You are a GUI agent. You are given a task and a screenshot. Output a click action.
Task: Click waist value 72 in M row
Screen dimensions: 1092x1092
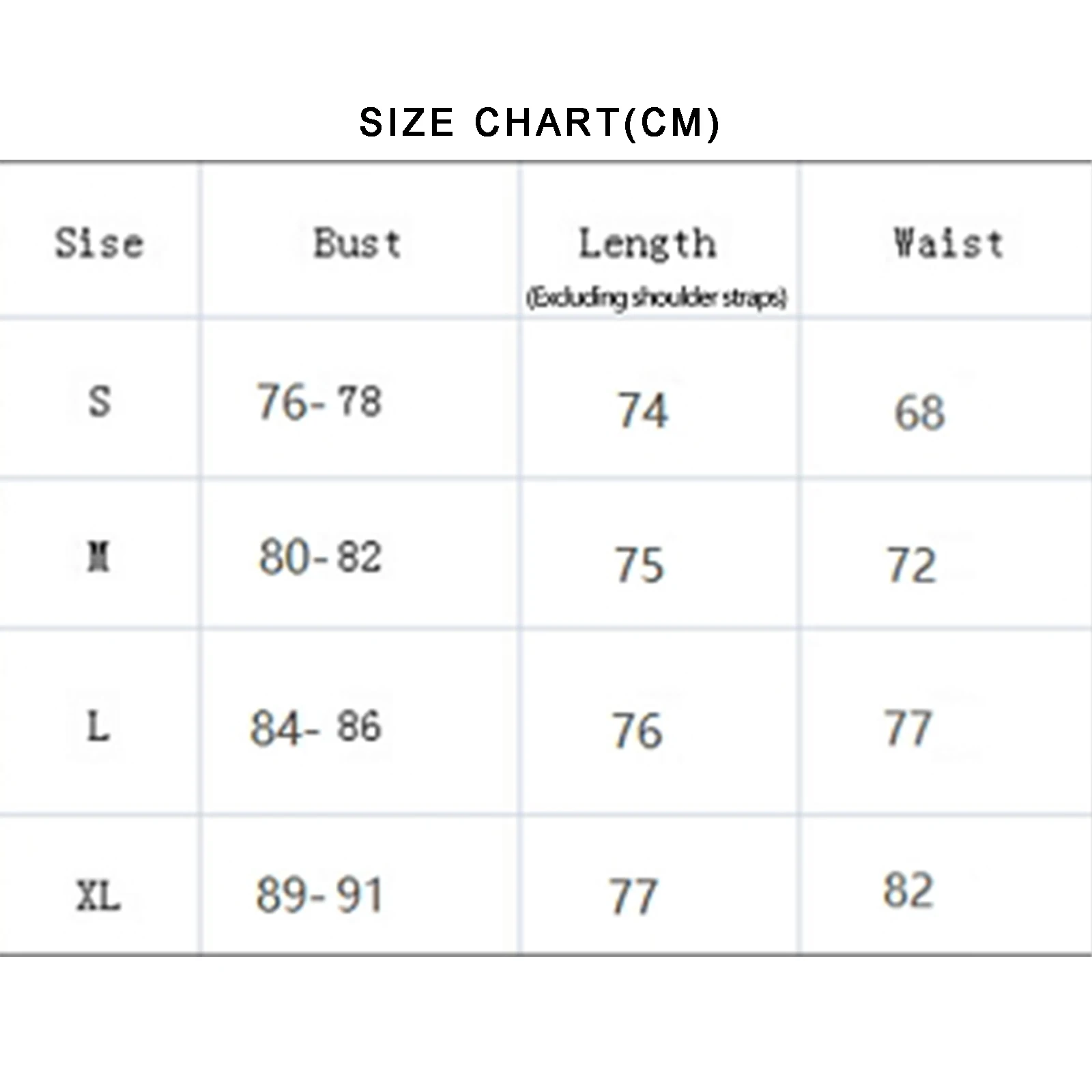pos(912,565)
